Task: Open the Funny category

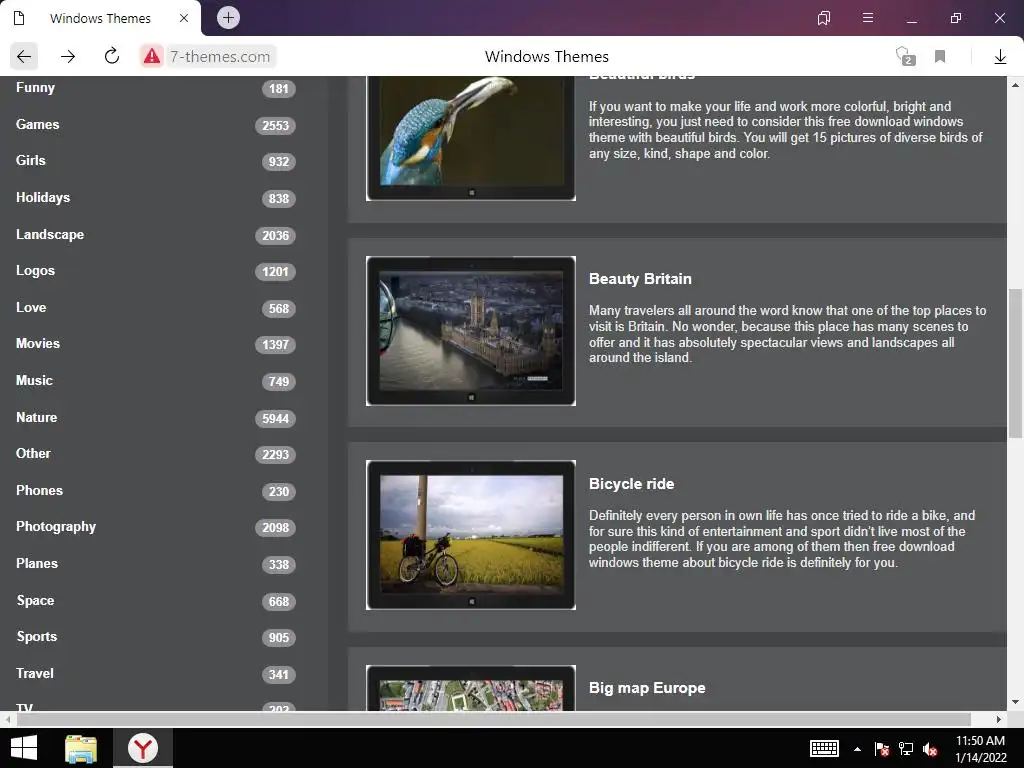Action: pyautogui.click(x=35, y=88)
